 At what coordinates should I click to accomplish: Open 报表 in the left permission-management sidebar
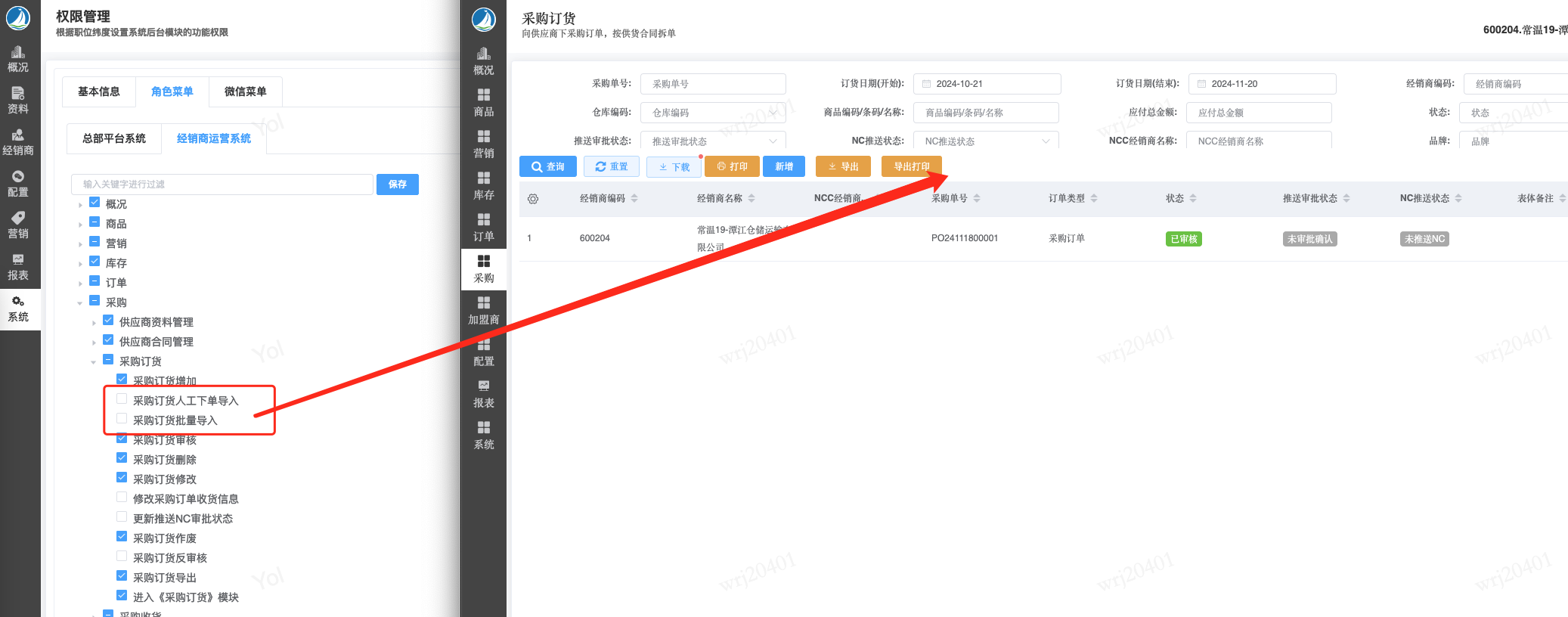[x=18, y=267]
